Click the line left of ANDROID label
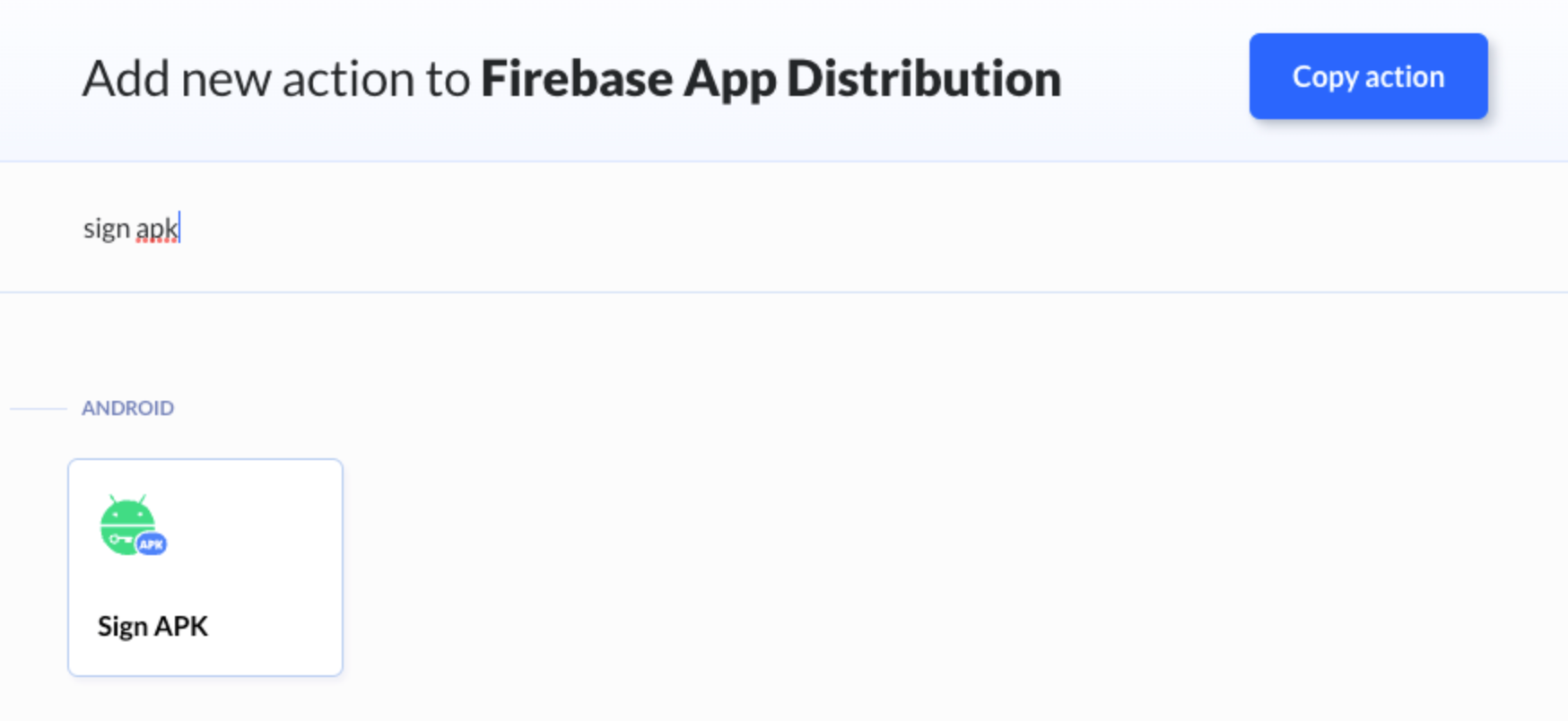Screen dimensions: 1568x721 38,408
